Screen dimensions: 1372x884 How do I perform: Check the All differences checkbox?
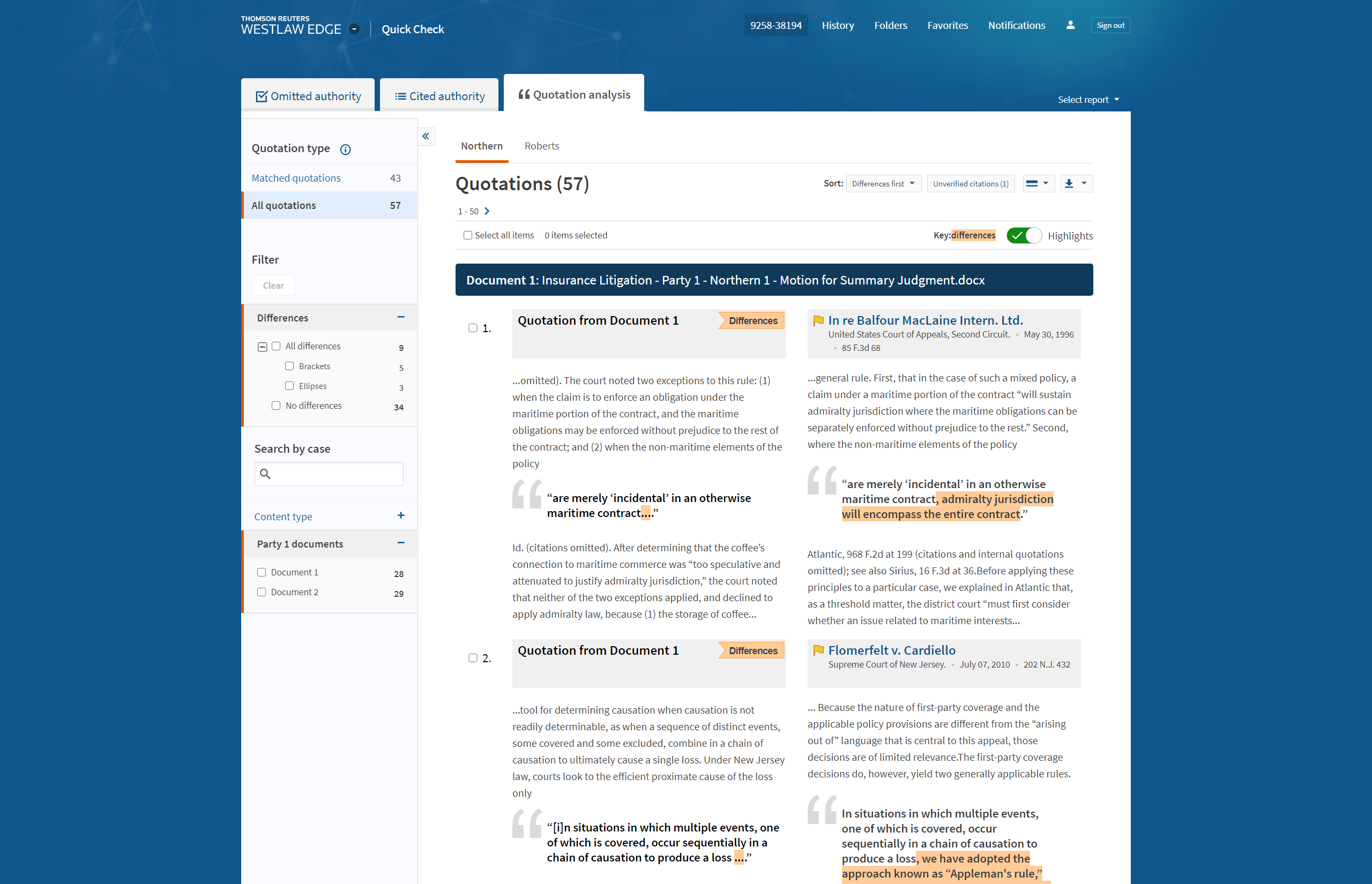click(275, 346)
